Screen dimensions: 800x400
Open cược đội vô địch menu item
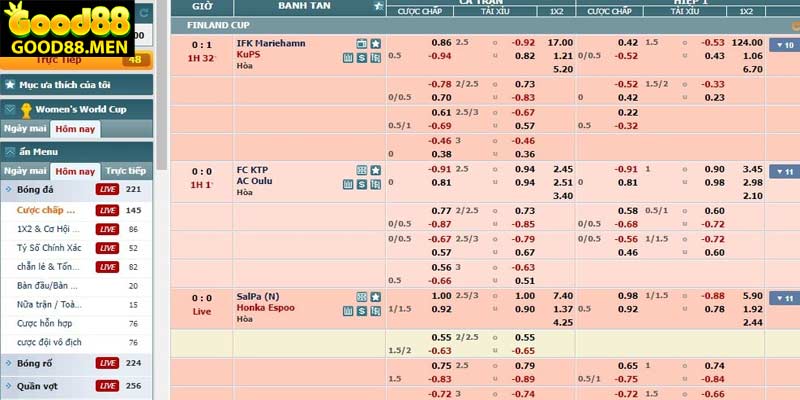coord(49,342)
